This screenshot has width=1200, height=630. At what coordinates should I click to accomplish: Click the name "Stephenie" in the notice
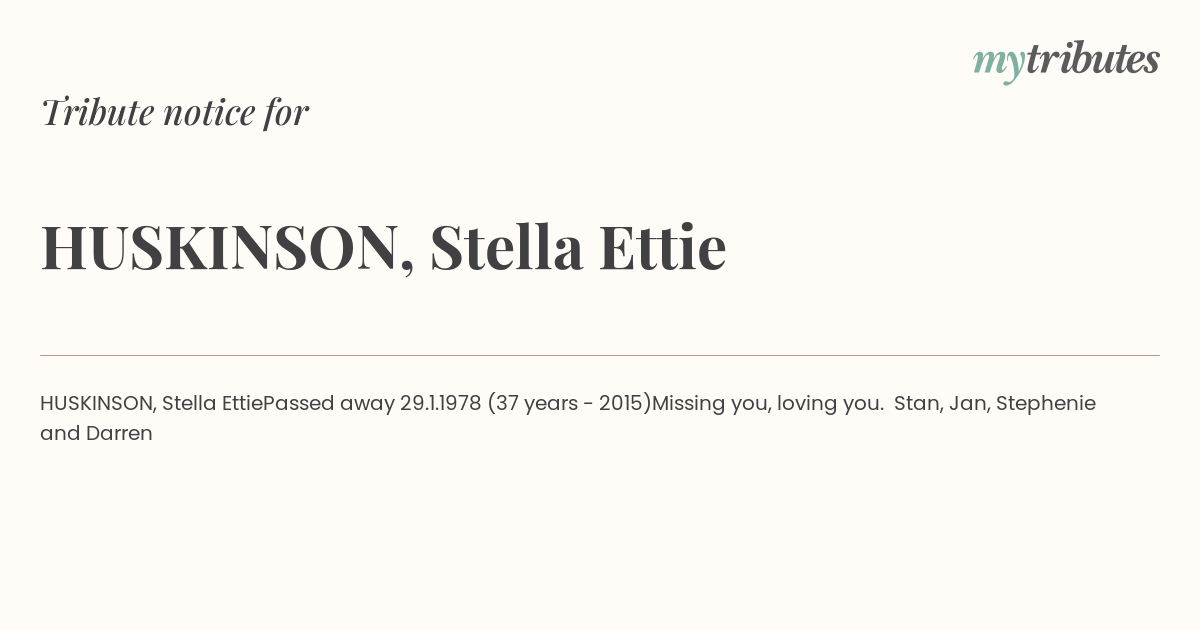1046,404
